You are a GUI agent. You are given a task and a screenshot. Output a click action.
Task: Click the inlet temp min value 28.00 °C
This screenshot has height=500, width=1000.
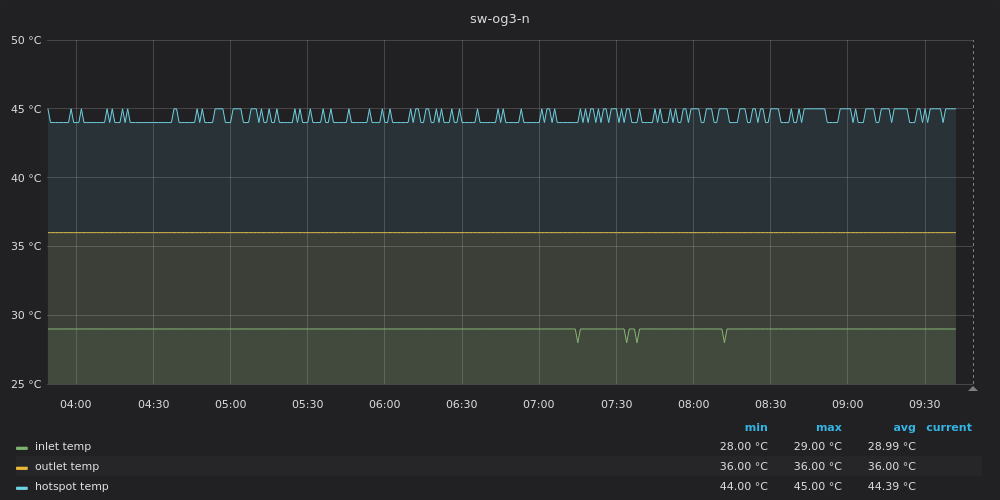click(743, 447)
